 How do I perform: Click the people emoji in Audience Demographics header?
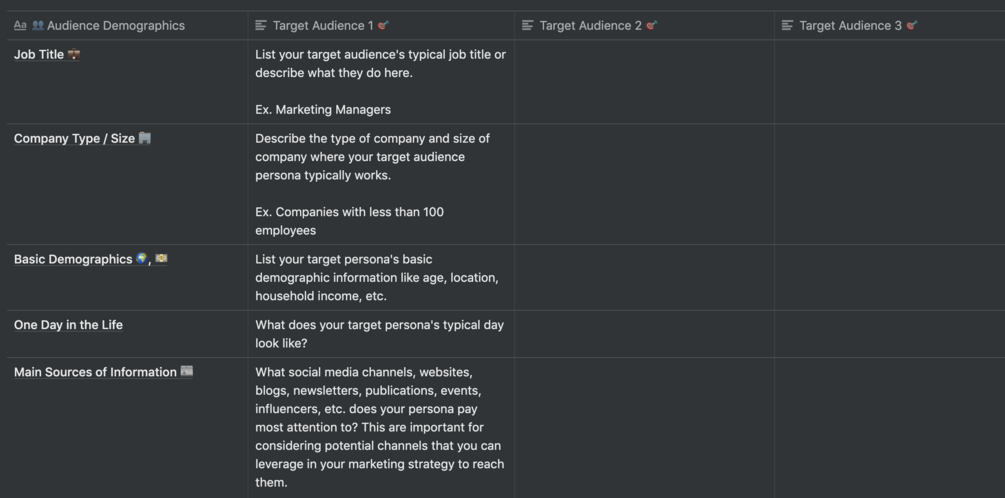[38, 25]
